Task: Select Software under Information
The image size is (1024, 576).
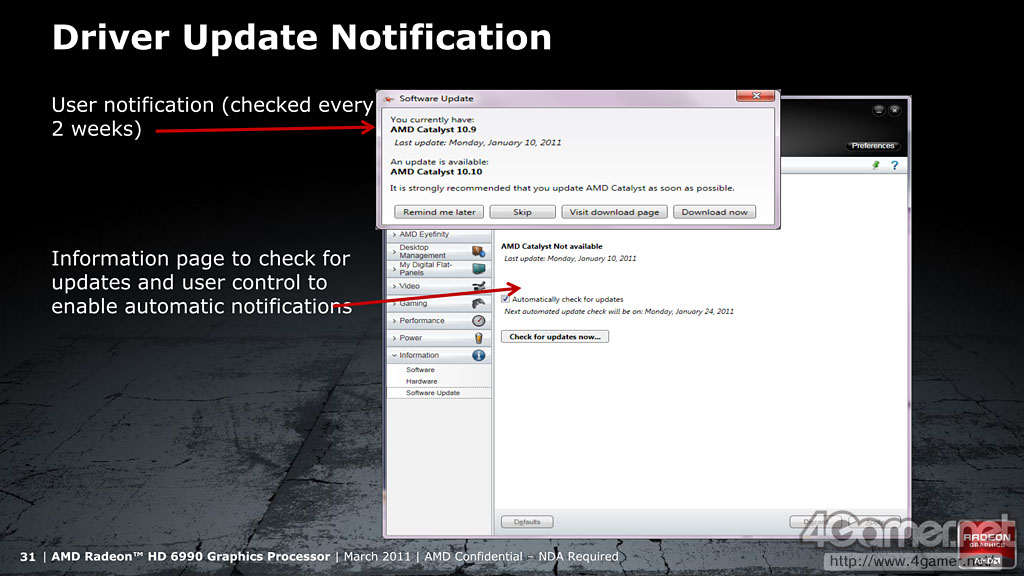Action: click(420, 370)
